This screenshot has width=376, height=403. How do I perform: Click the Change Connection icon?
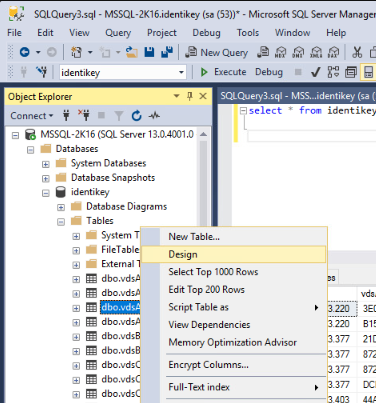[42, 72]
